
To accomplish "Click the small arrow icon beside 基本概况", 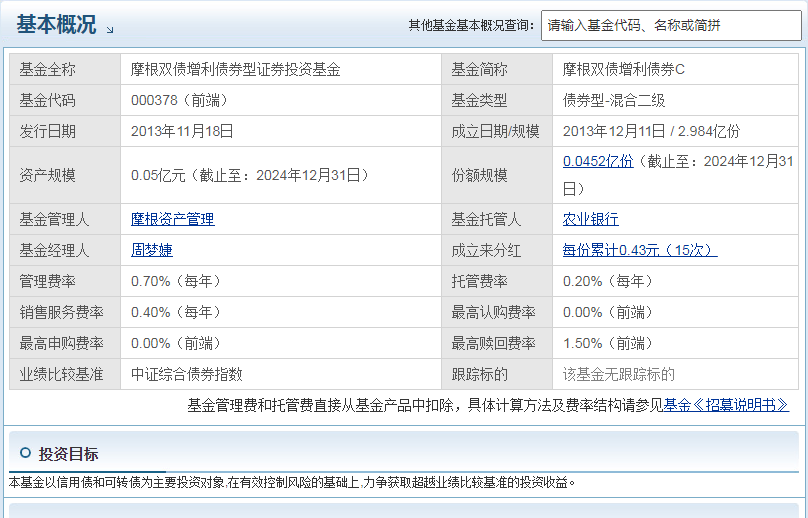I will (x=110, y=30).
